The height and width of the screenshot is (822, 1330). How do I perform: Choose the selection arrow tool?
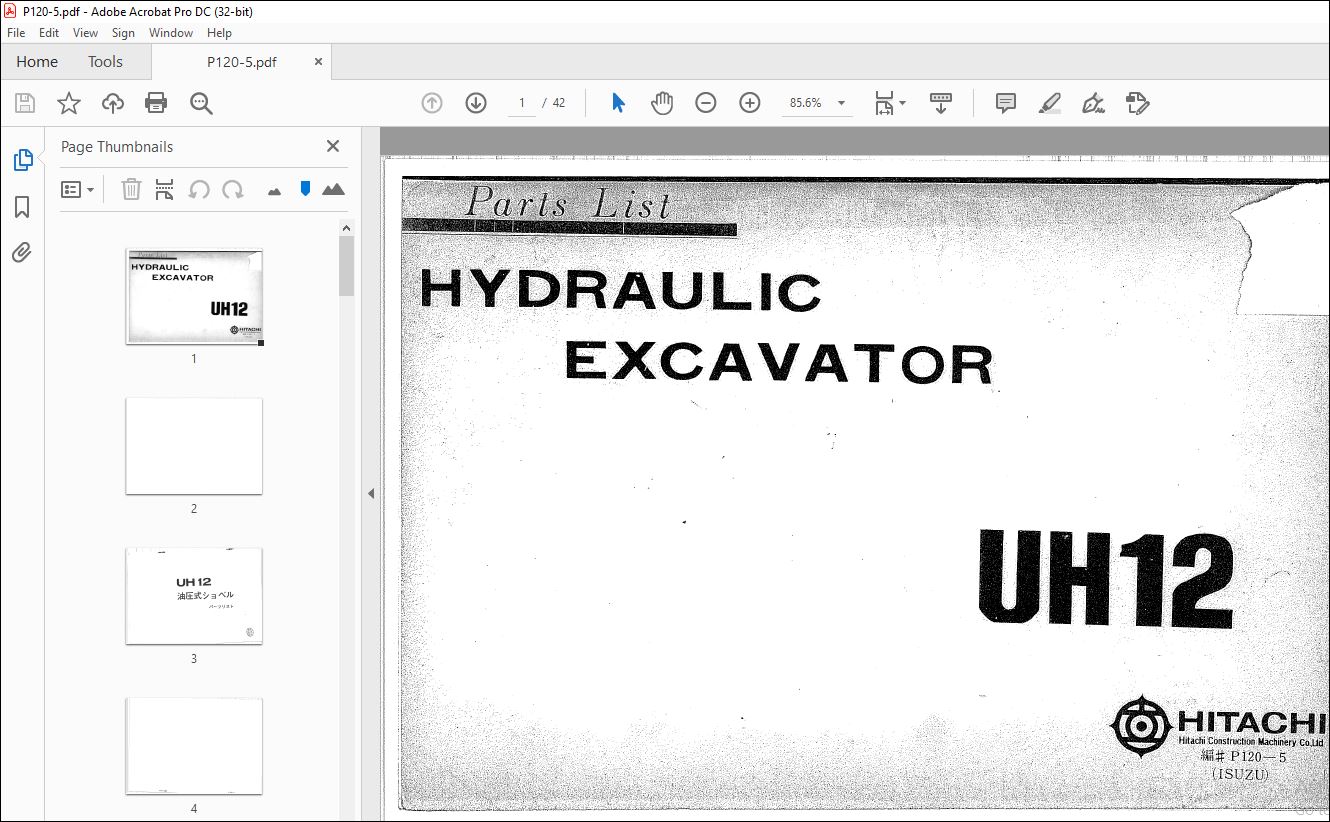(x=618, y=103)
